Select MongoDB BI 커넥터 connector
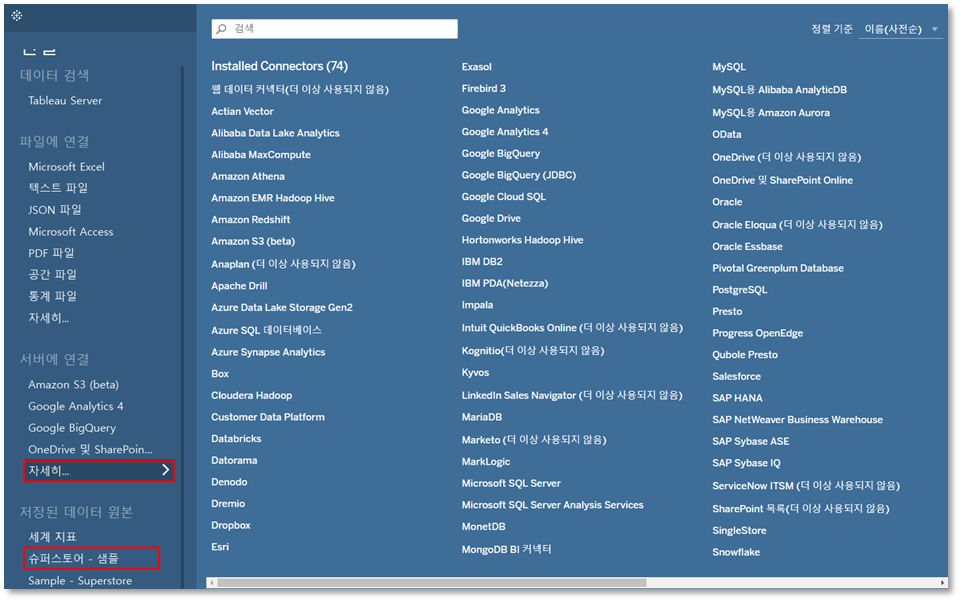The height and width of the screenshot is (602, 961). (506, 549)
